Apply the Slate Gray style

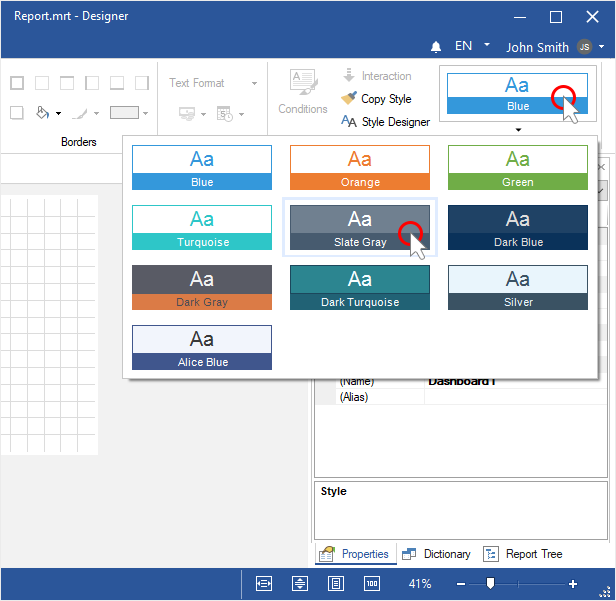click(x=360, y=227)
